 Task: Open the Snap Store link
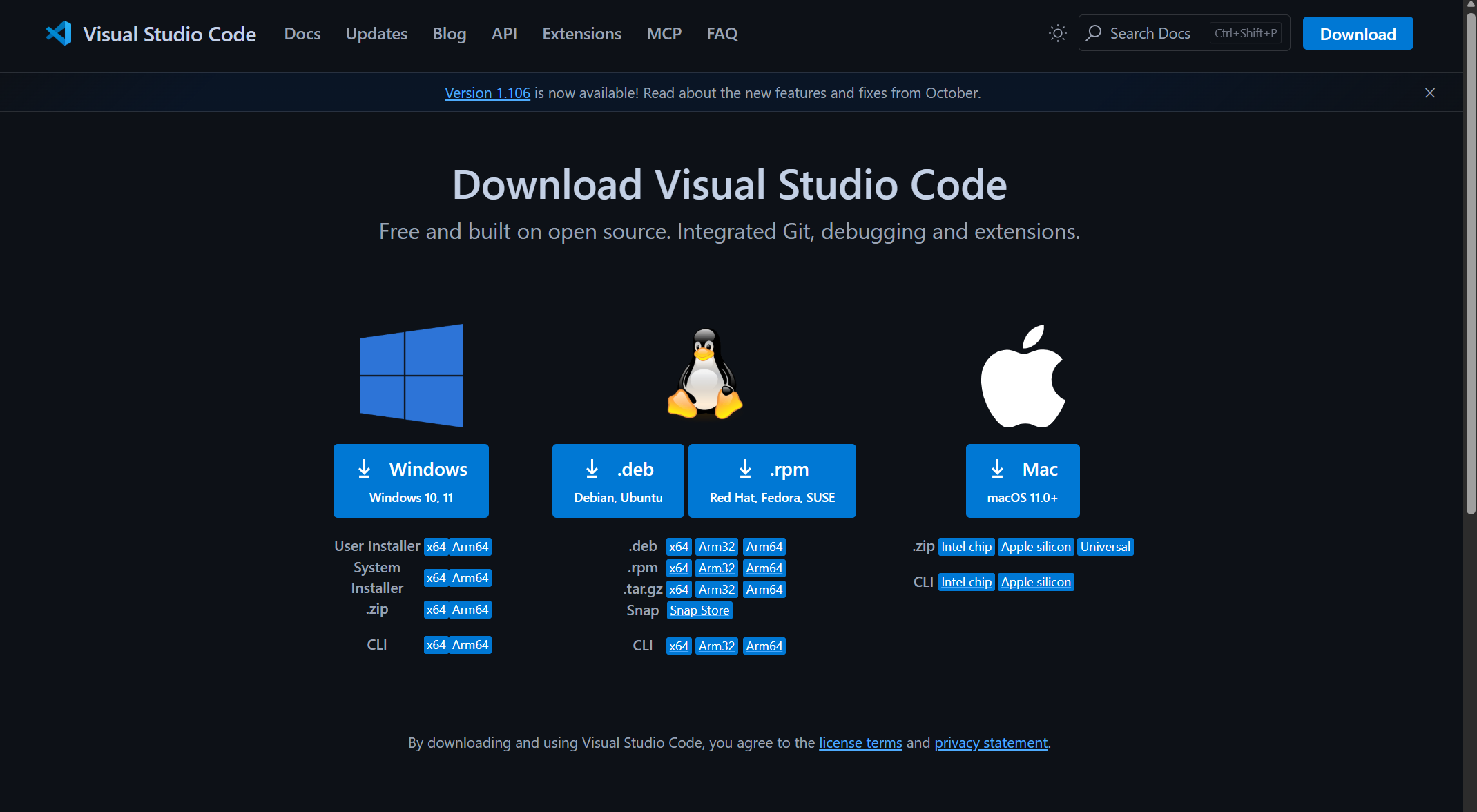(699, 610)
